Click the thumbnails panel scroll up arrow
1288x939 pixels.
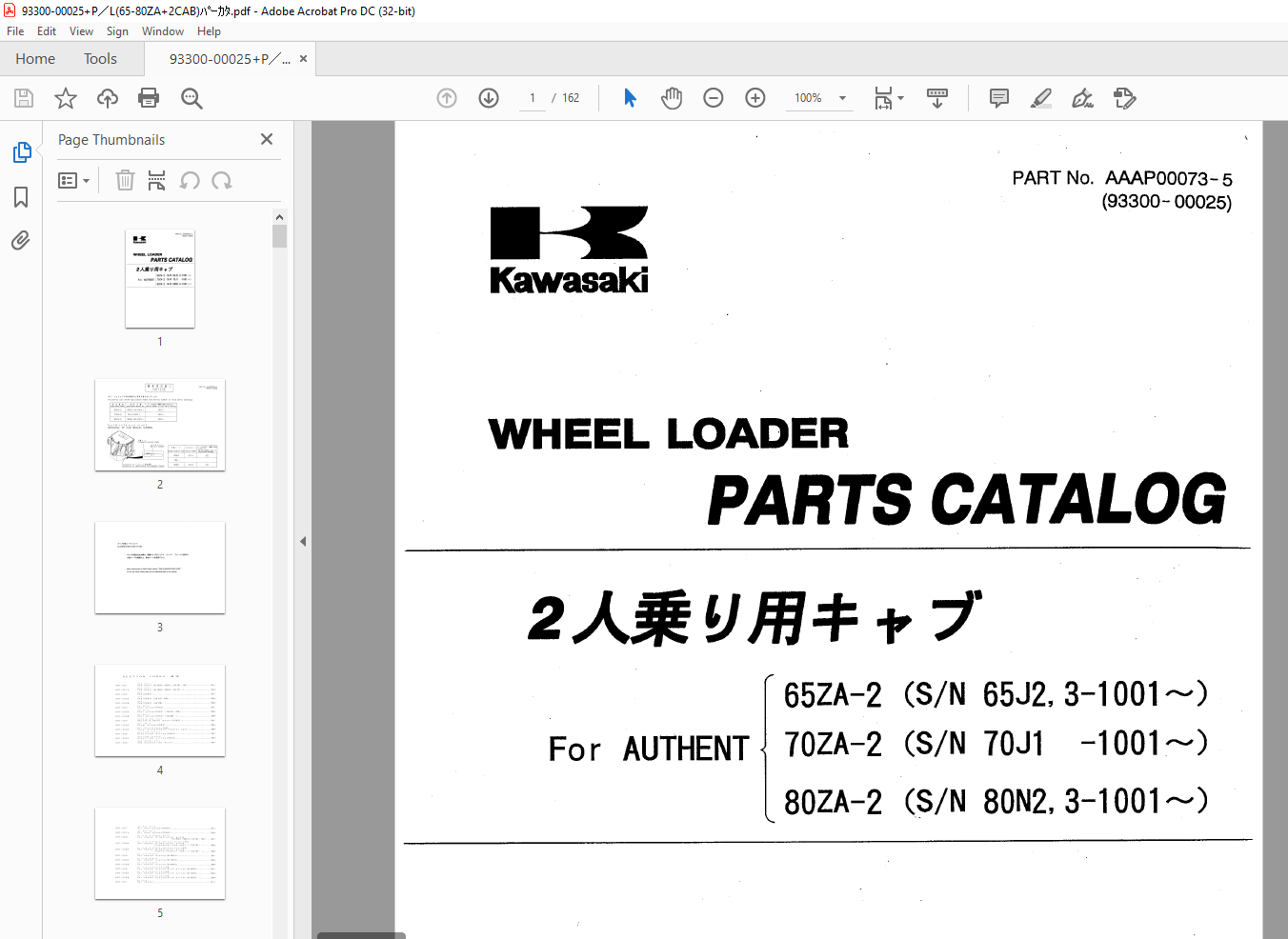pos(279,217)
